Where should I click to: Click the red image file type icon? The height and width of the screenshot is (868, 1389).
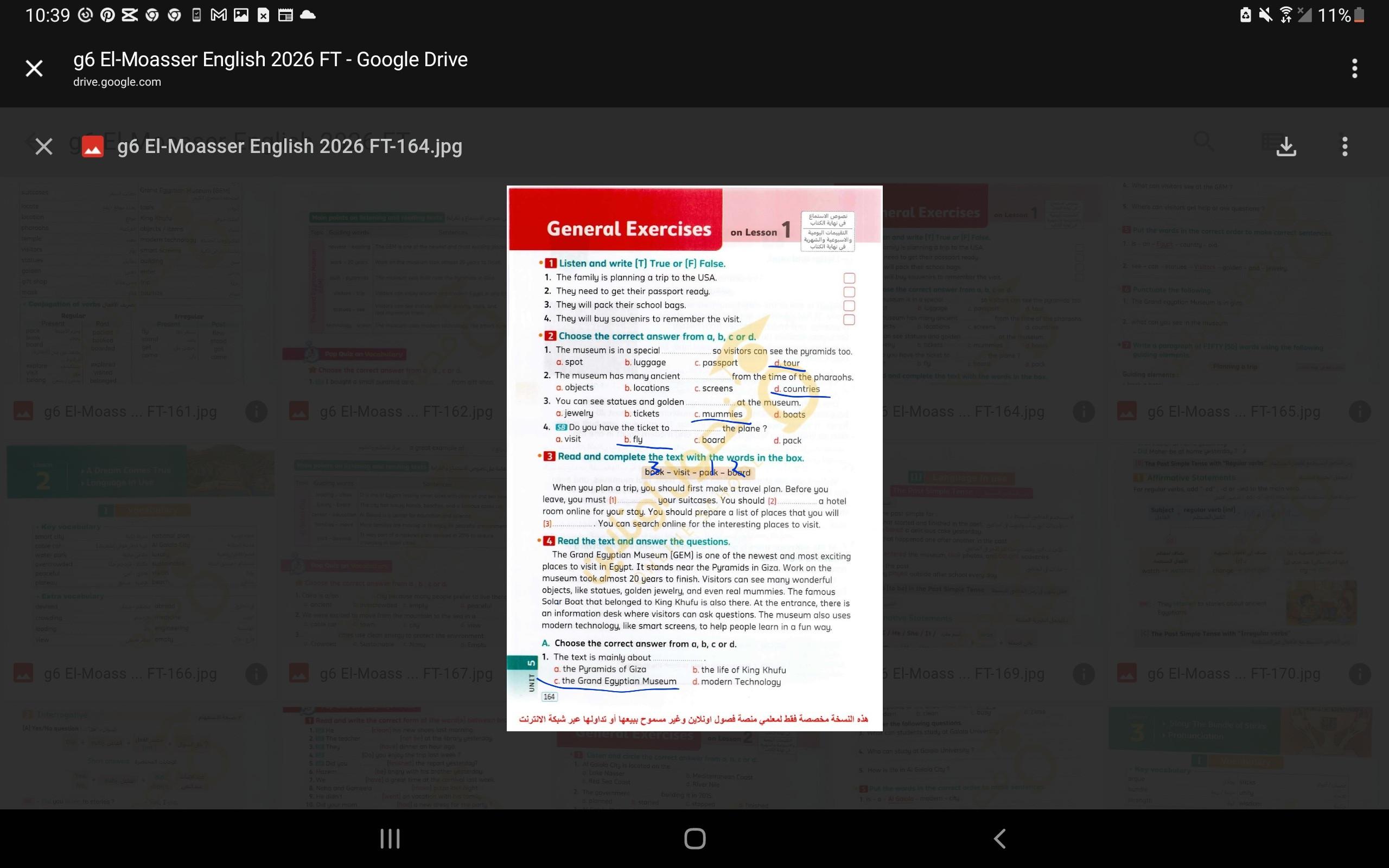(92, 146)
